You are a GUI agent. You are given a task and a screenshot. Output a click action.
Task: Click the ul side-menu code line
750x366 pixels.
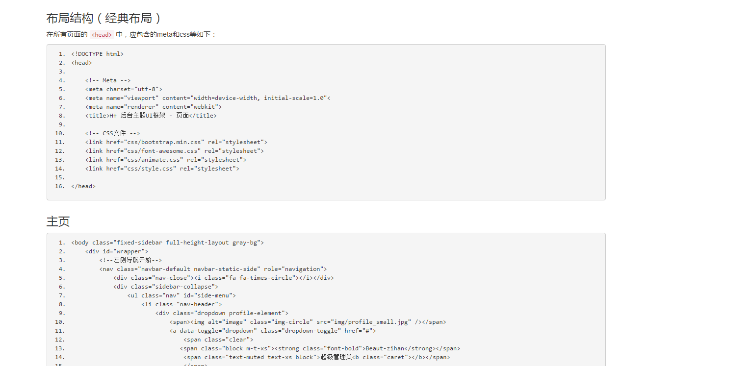pos(181,295)
